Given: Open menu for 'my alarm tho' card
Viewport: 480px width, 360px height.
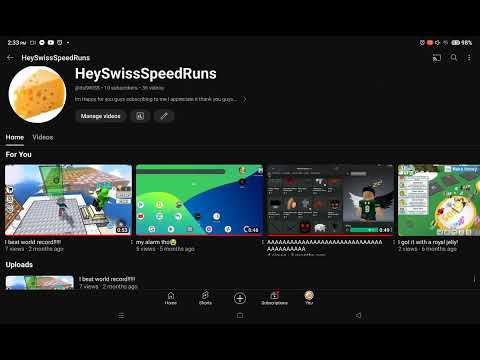Looking at the screenshot, I should pos(263,242).
